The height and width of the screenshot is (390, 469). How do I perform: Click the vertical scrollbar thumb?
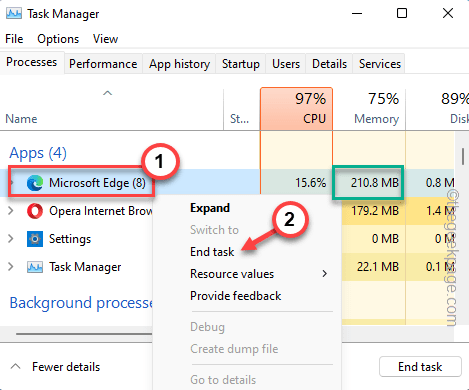[x=463, y=156]
